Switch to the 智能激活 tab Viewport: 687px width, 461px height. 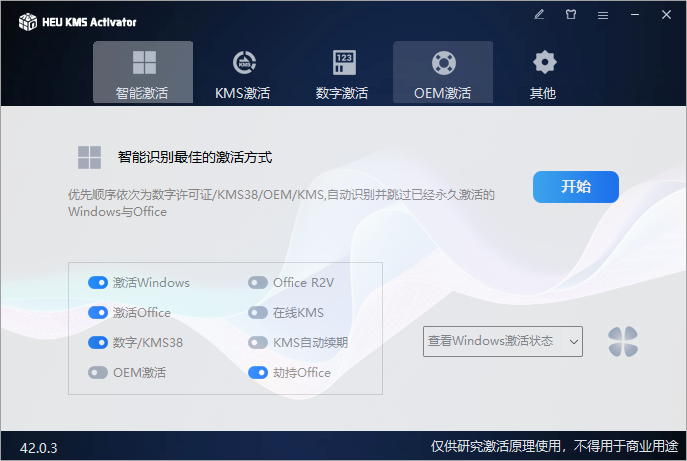coord(142,73)
